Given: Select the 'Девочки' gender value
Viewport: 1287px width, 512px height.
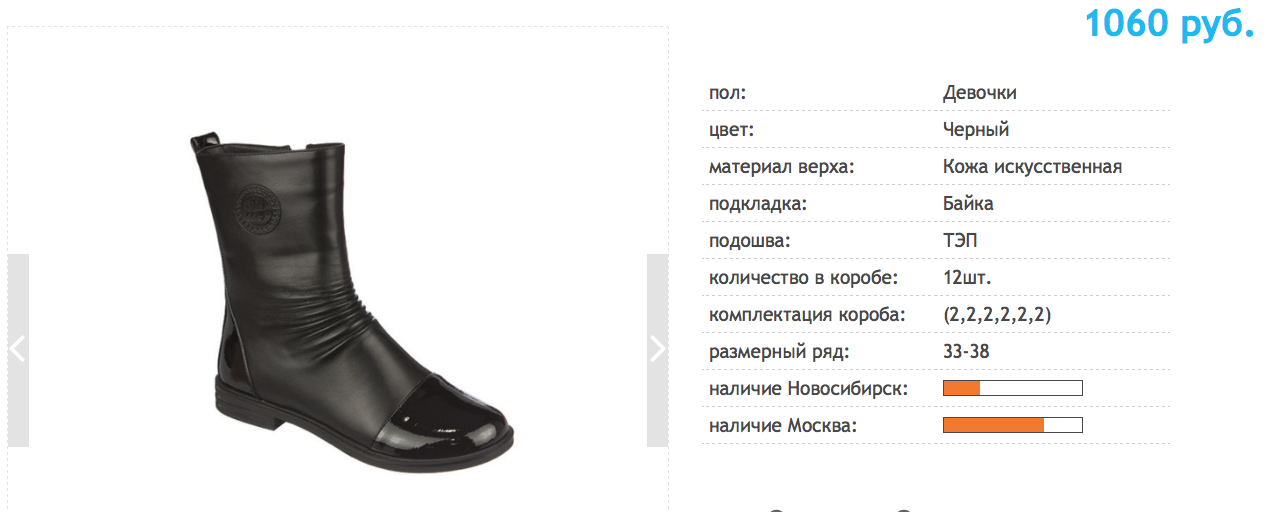Looking at the screenshot, I should pyautogui.click(x=980, y=93).
